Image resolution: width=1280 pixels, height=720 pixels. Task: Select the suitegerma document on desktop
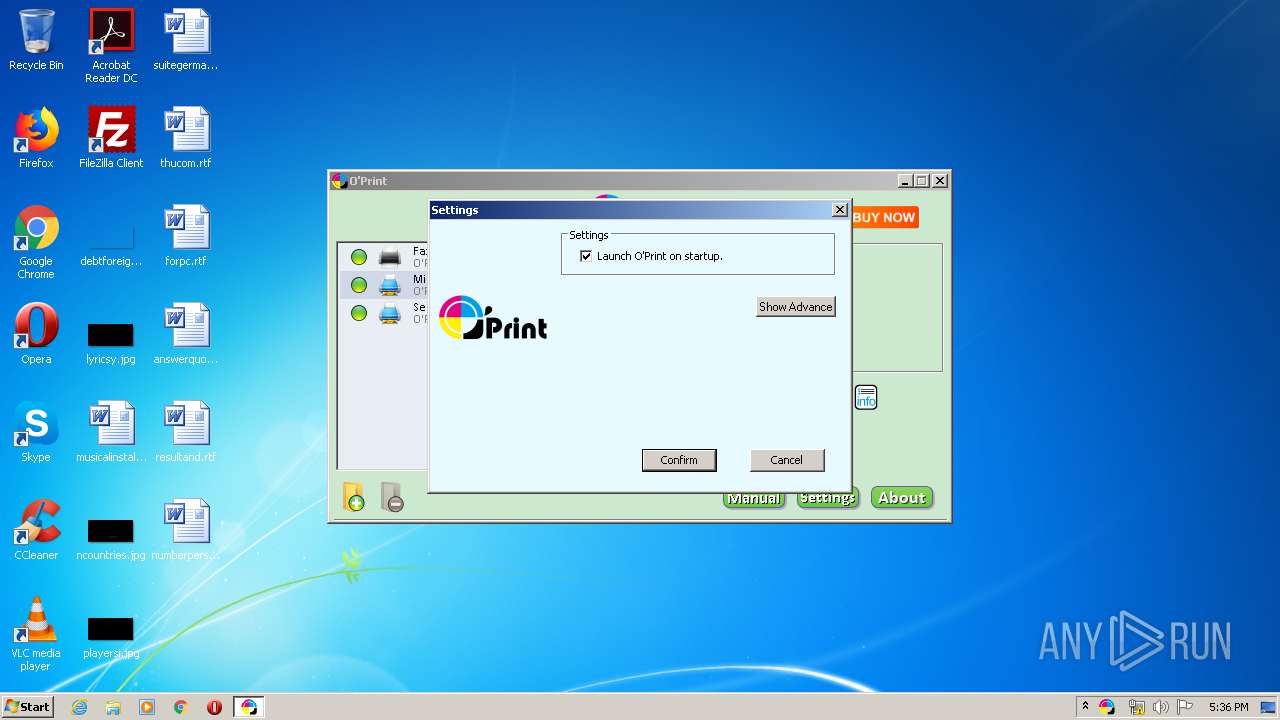coord(186,40)
